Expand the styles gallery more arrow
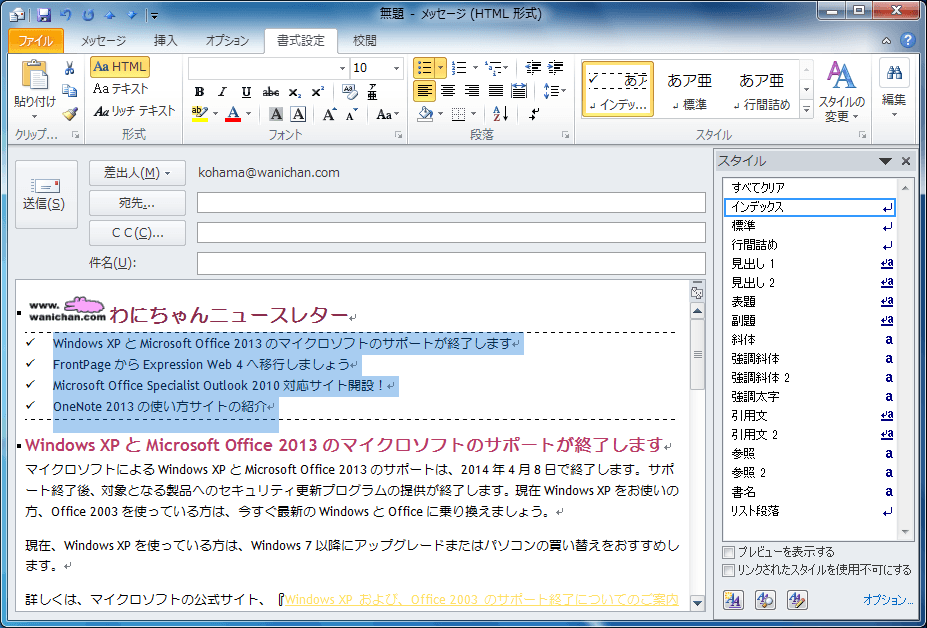 pyautogui.click(x=806, y=109)
